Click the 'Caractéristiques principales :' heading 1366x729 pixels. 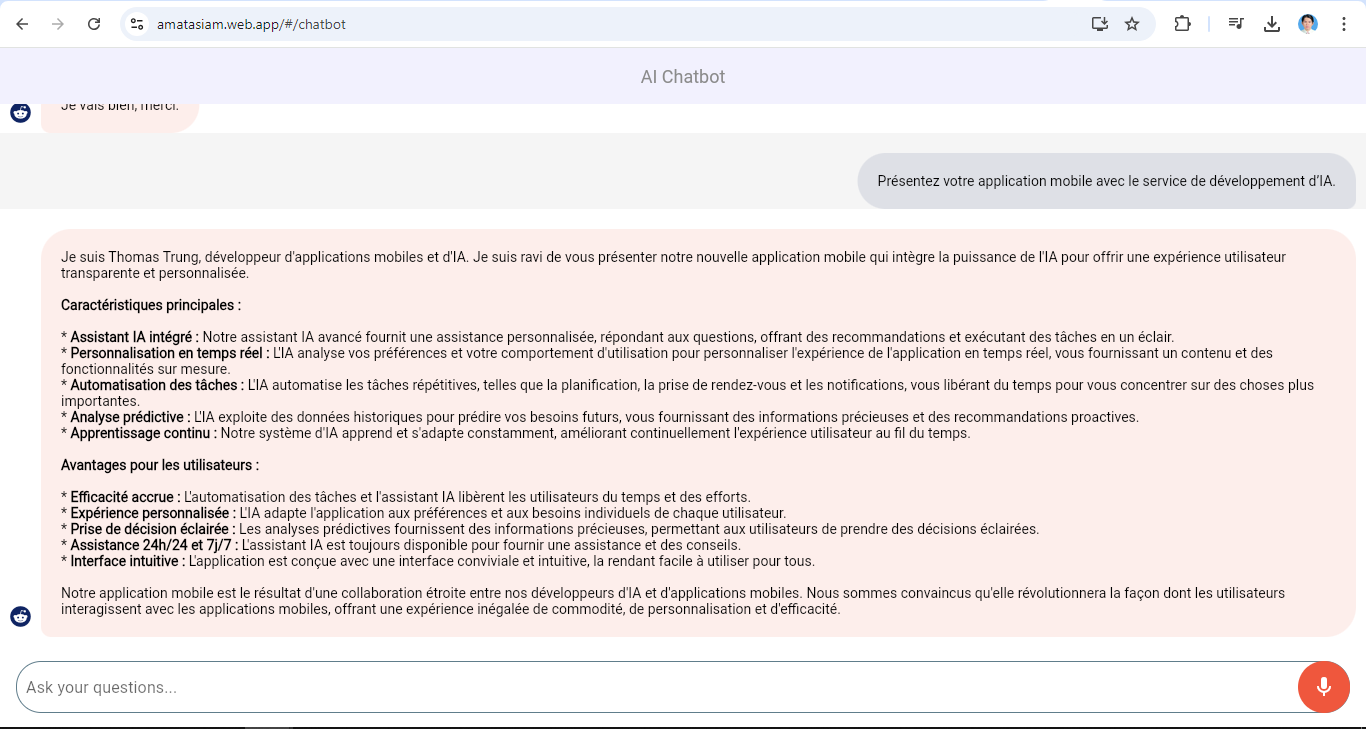[x=151, y=305]
